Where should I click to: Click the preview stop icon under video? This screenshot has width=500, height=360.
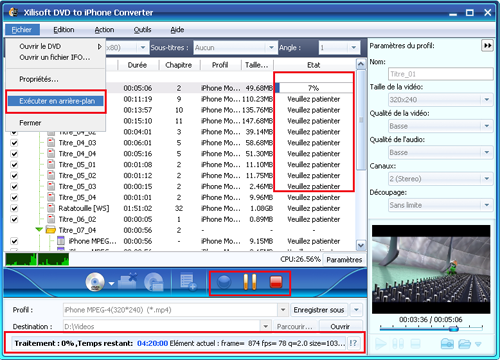[415, 343]
